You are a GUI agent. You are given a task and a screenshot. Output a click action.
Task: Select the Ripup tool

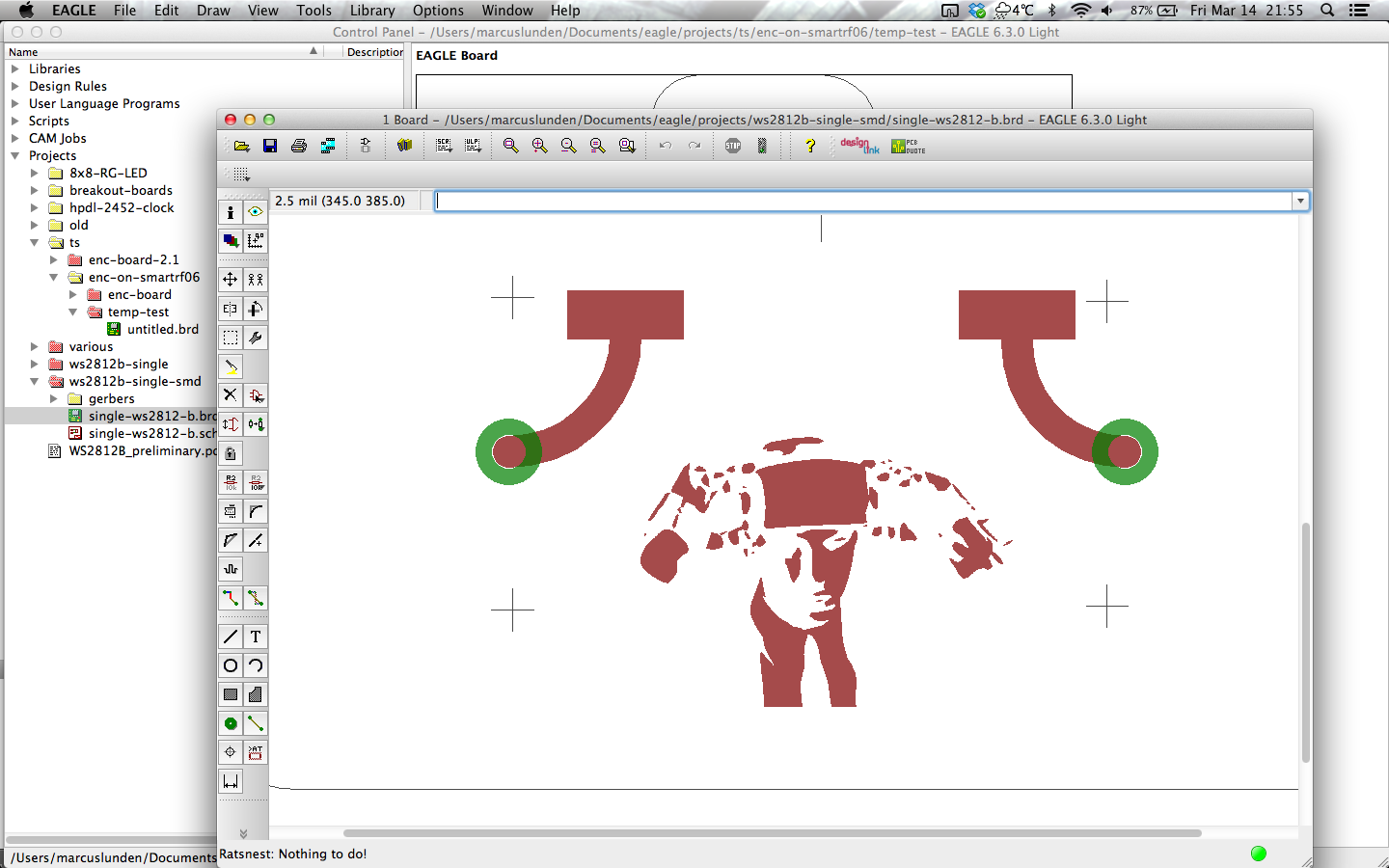click(x=256, y=598)
